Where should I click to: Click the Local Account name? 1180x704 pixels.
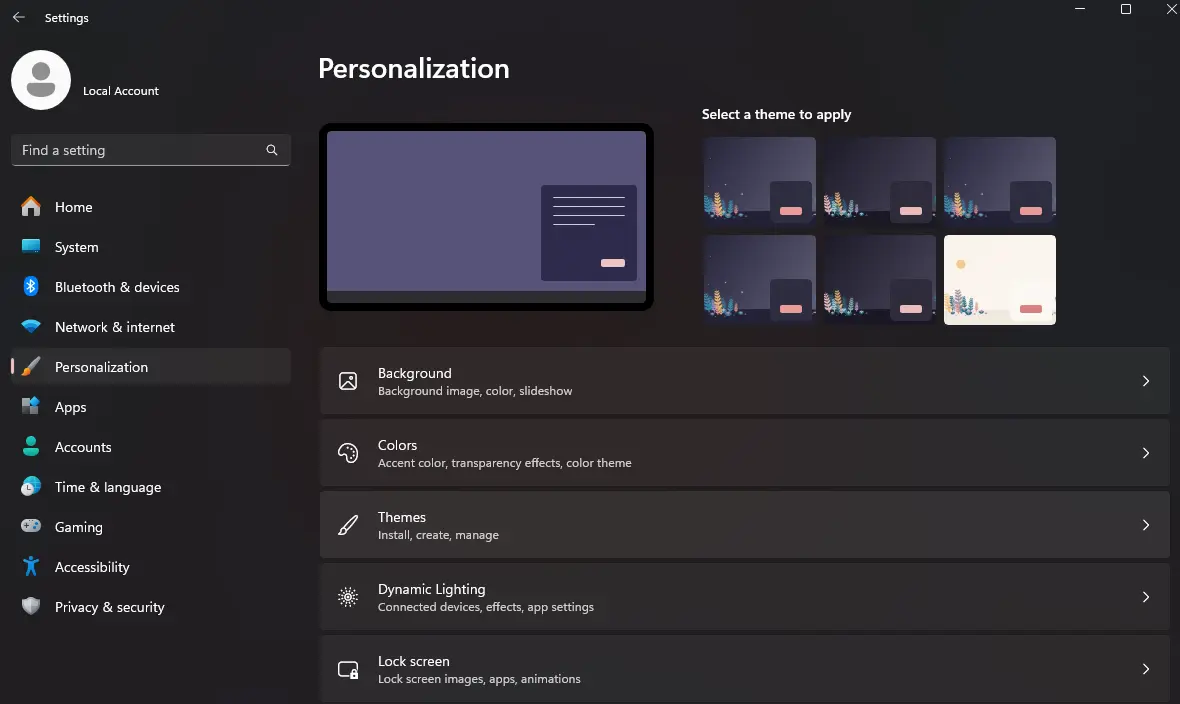click(x=120, y=90)
